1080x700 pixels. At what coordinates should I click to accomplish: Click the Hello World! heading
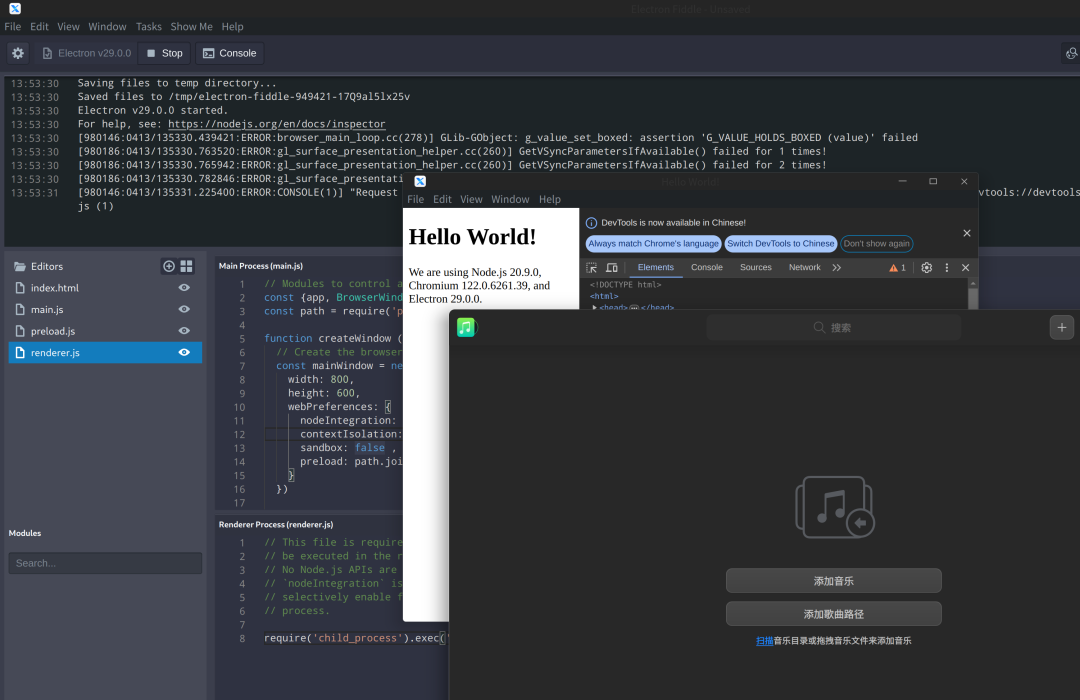[x=472, y=236]
